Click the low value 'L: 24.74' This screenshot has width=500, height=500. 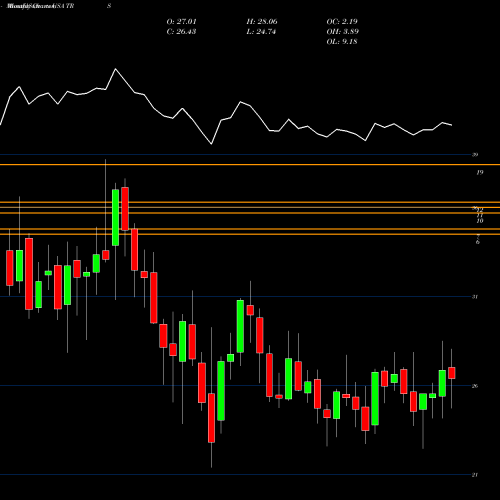261,32
